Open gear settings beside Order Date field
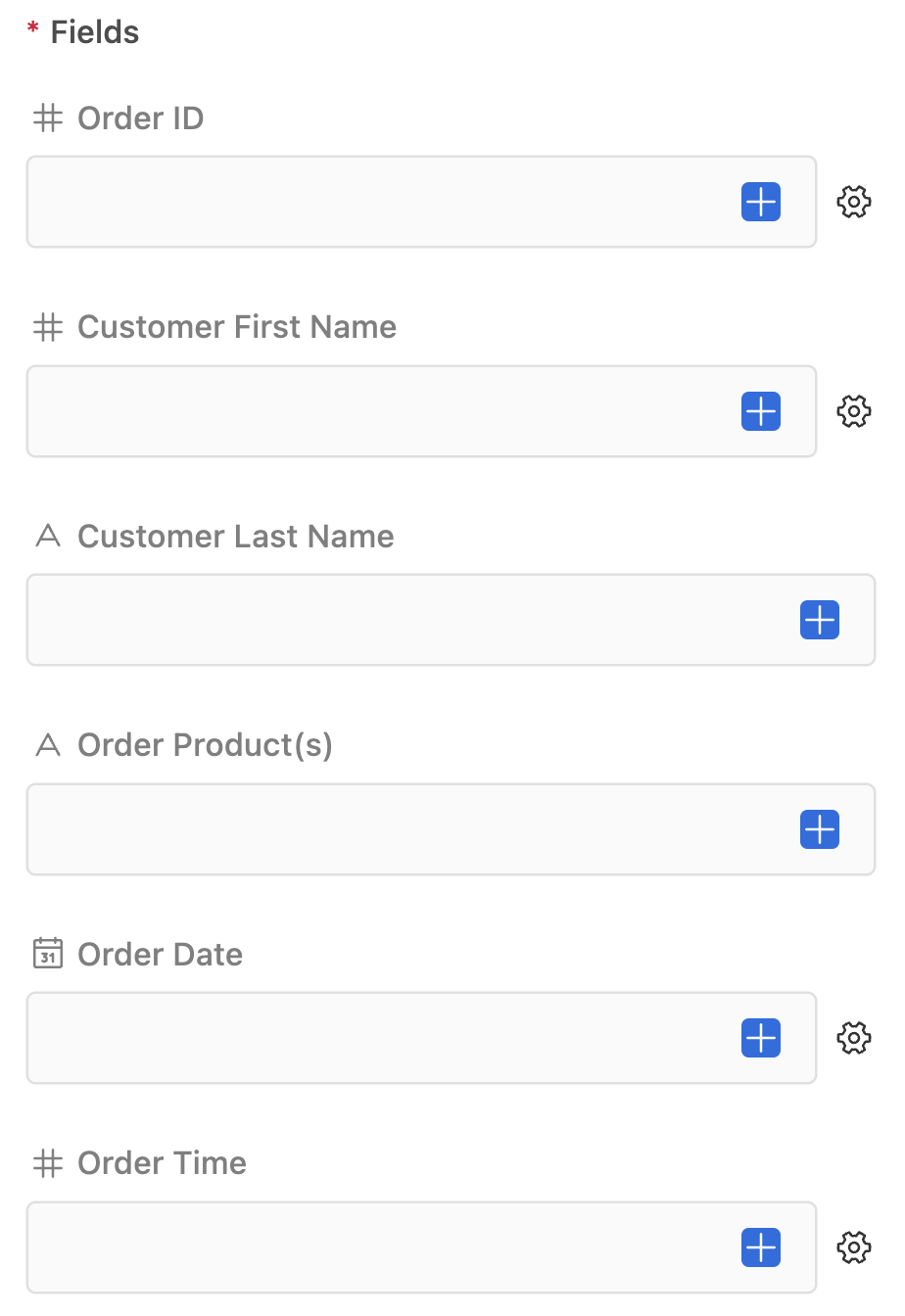 click(854, 1038)
